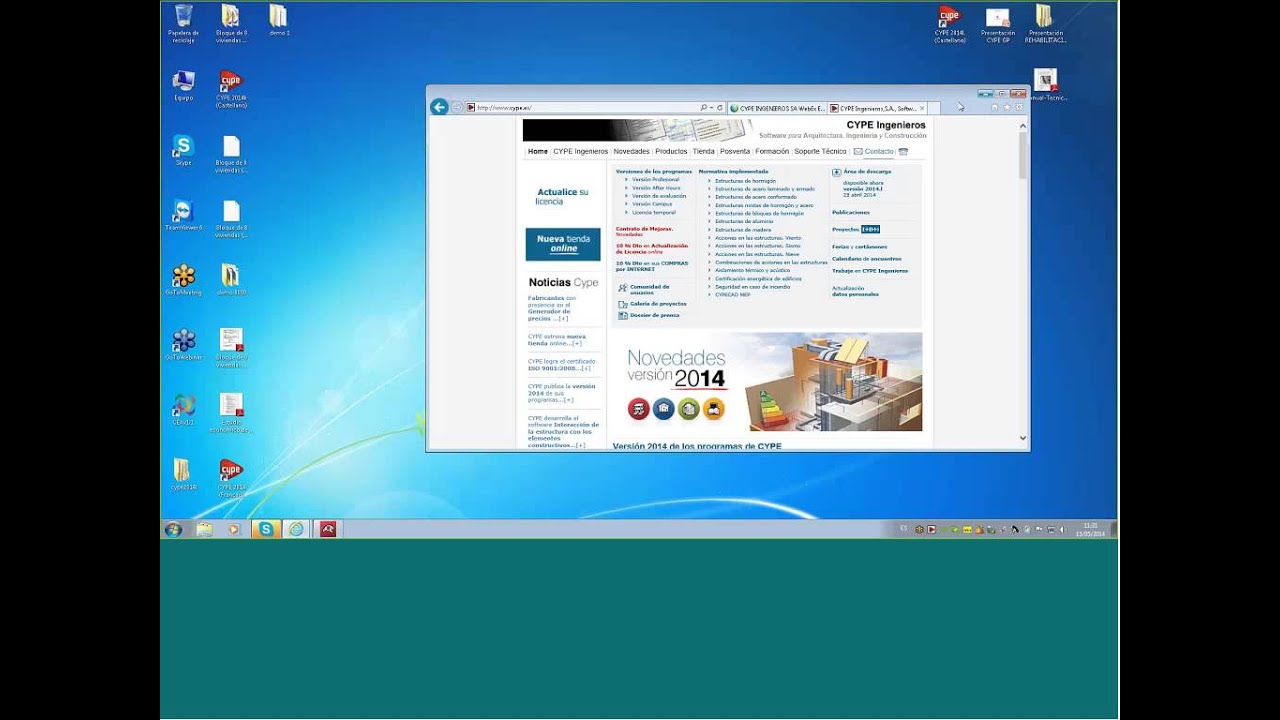
Task: Open the Formación menu item
Action: click(772, 152)
